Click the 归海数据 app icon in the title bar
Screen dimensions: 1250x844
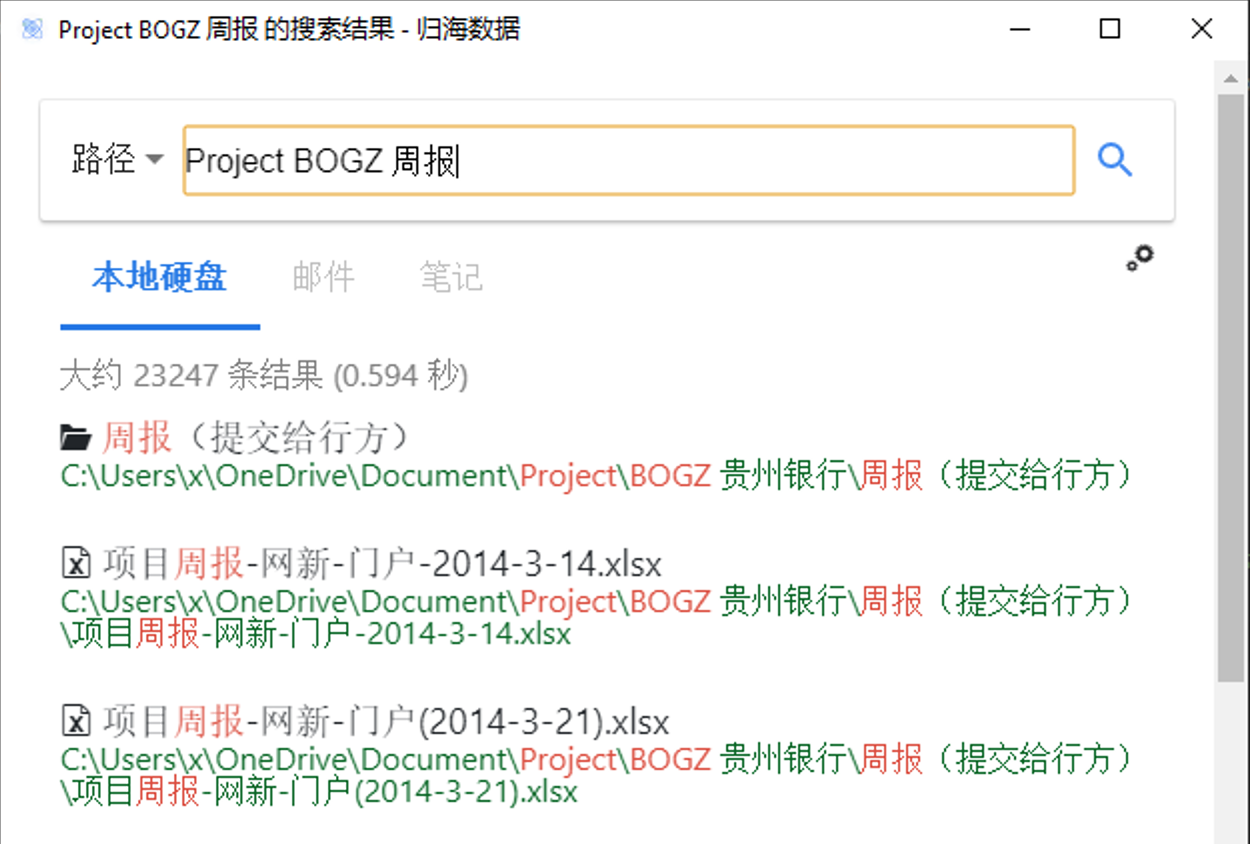[x=32, y=29]
